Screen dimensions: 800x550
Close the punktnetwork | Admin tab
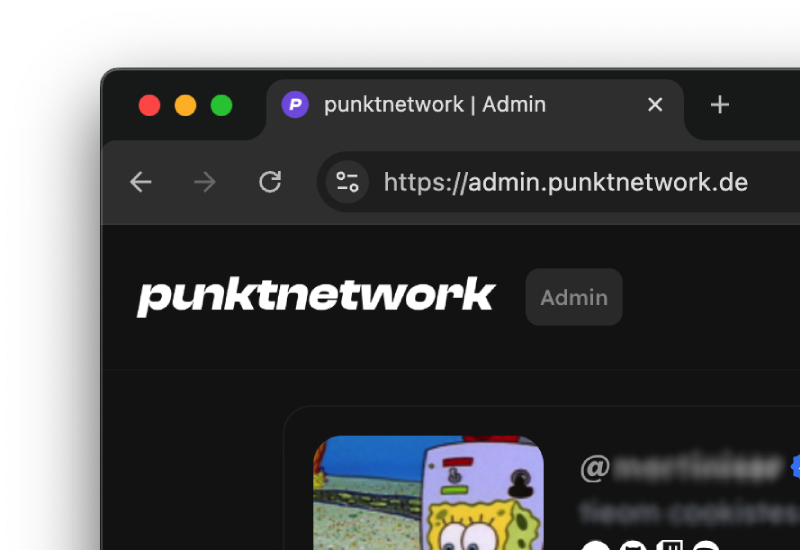pyautogui.click(x=655, y=105)
